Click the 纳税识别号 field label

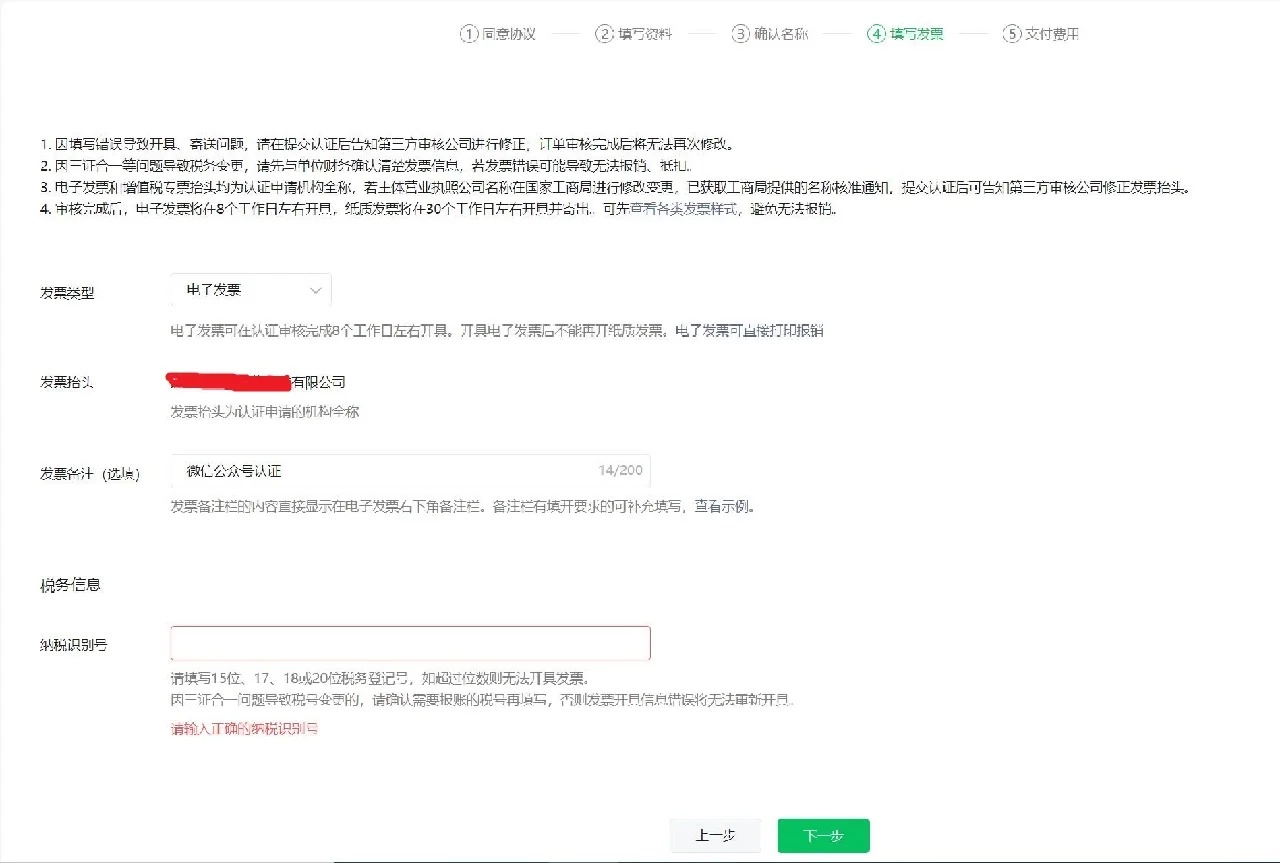pyautogui.click(x=74, y=645)
